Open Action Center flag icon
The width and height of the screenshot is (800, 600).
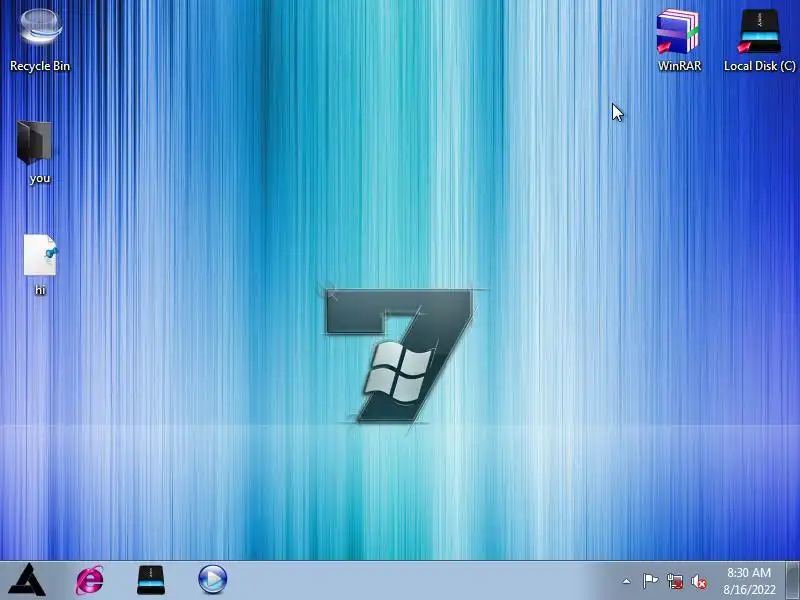pyautogui.click(x=650, y=581)
